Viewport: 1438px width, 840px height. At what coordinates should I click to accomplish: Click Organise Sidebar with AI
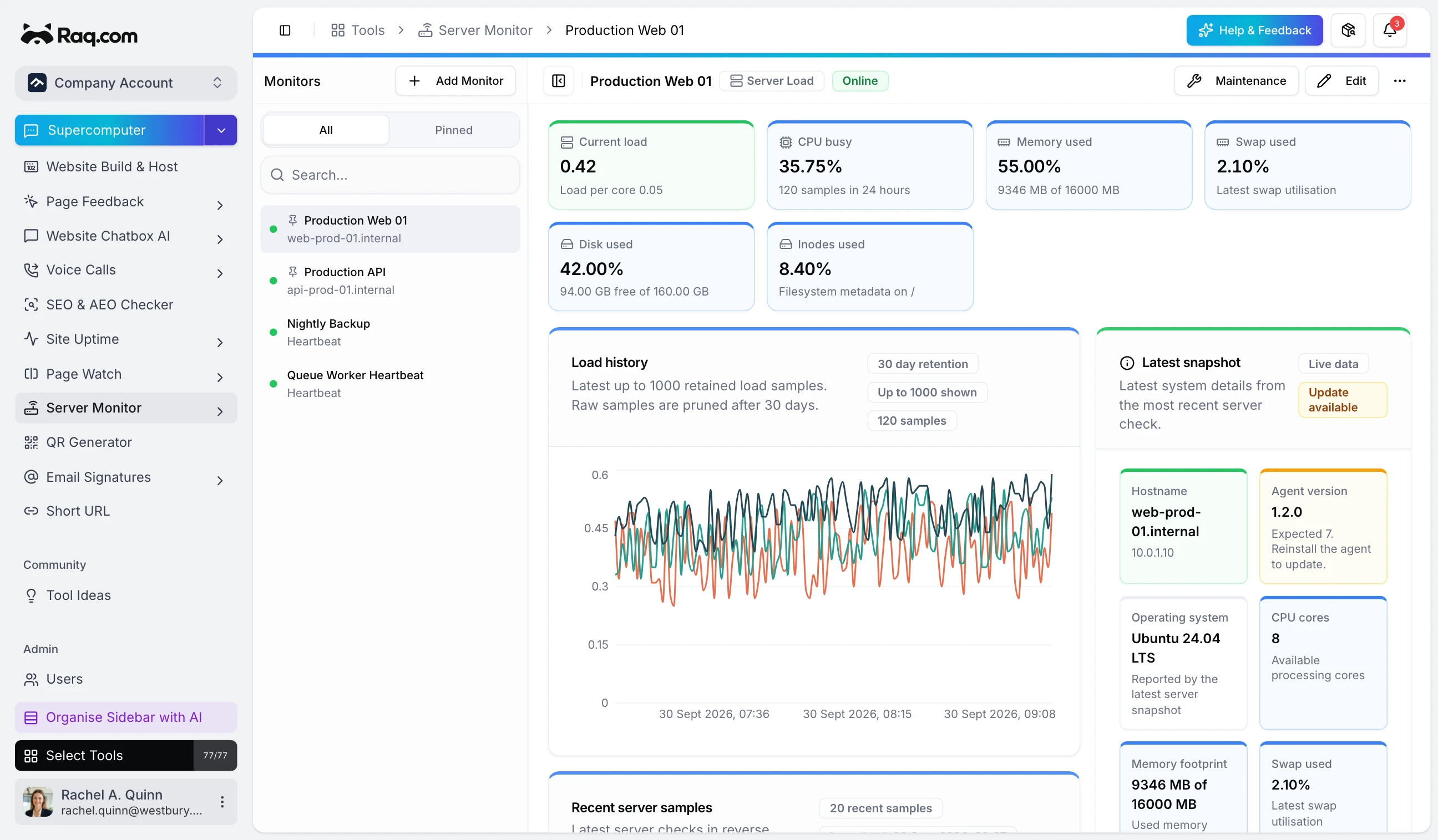(125, 717)
